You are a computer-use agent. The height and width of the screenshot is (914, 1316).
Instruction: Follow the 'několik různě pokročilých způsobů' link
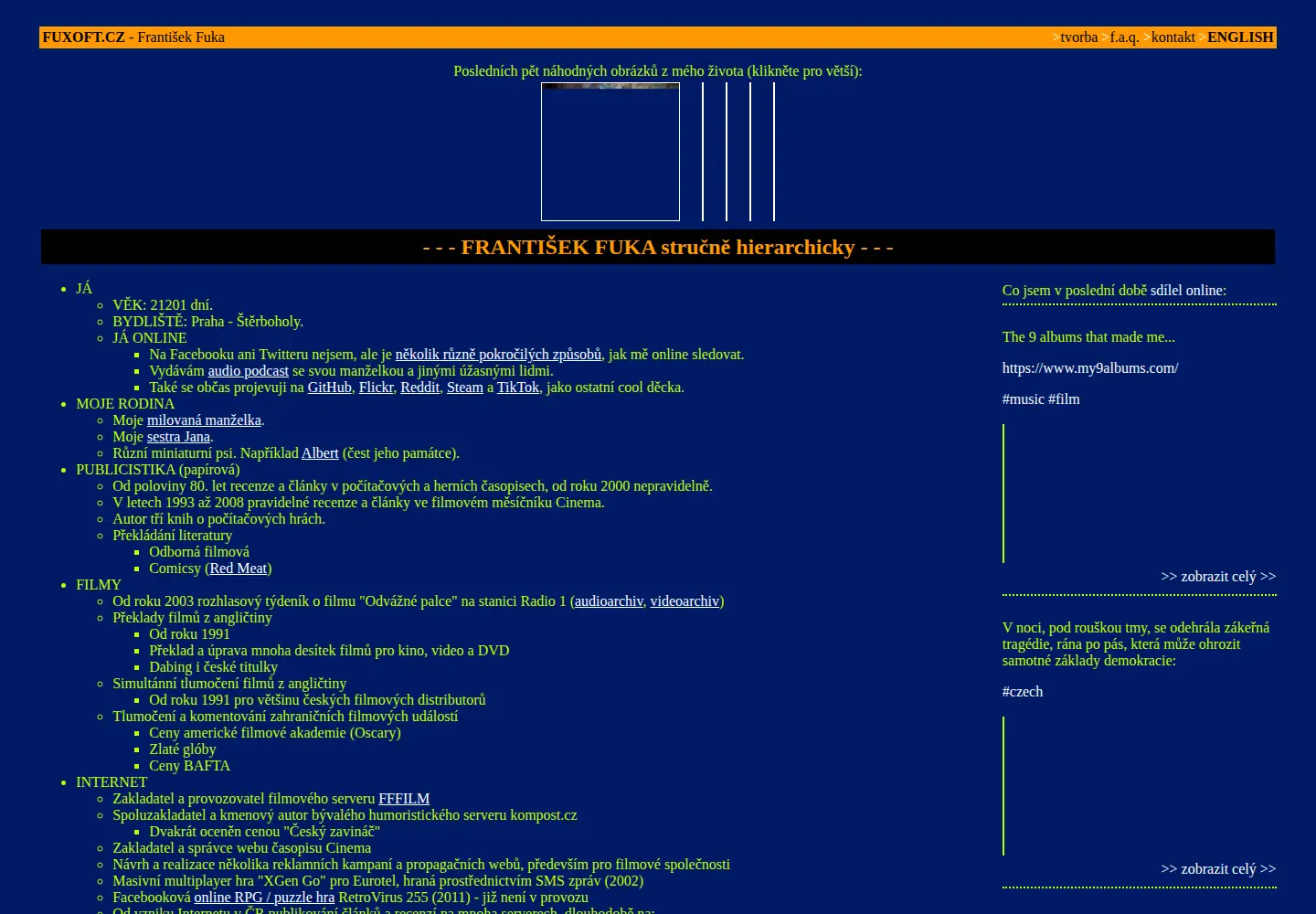coord(498,355)
